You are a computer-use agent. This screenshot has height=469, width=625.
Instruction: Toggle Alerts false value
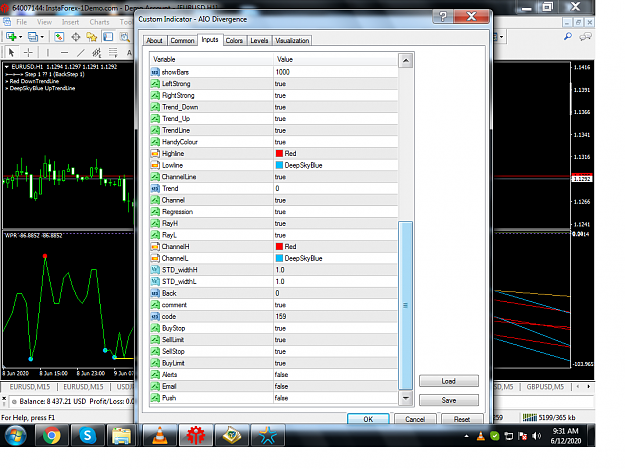click(x=336, y=375)
